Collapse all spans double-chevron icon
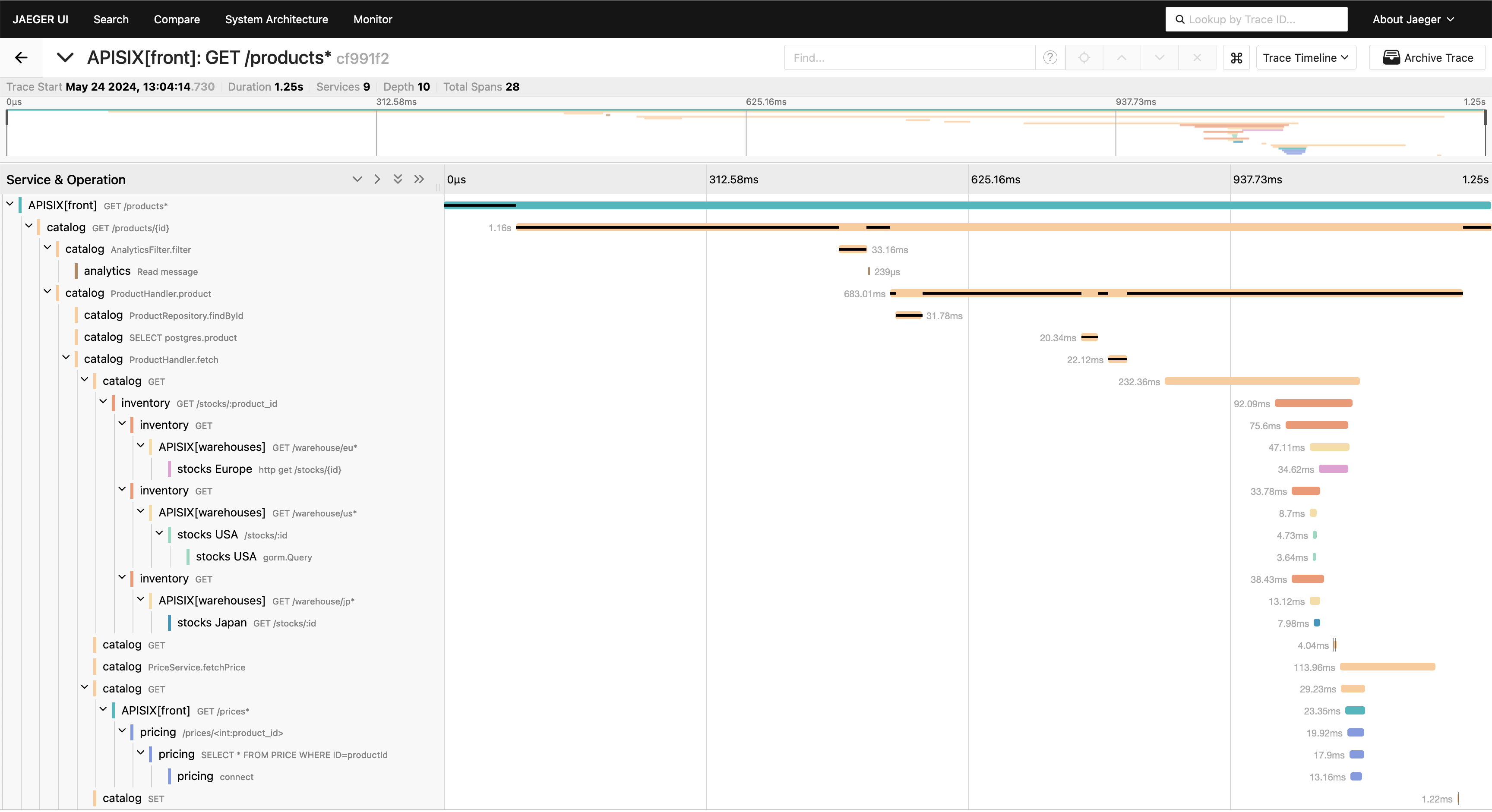This screenshot has width=1492, height=812. pos(419,179)
